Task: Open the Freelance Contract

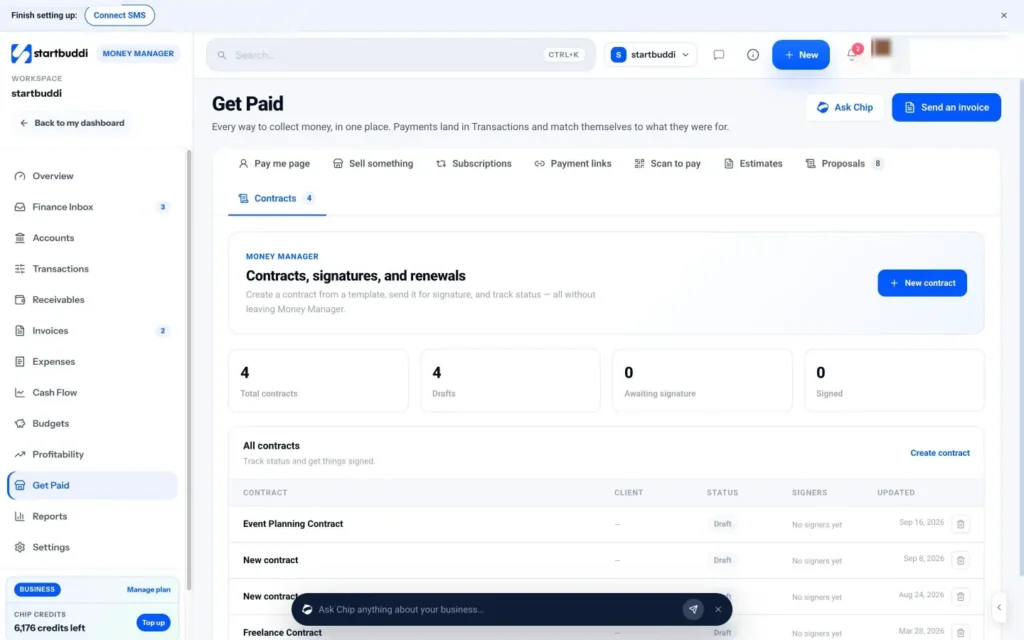Action: point(282,632)
